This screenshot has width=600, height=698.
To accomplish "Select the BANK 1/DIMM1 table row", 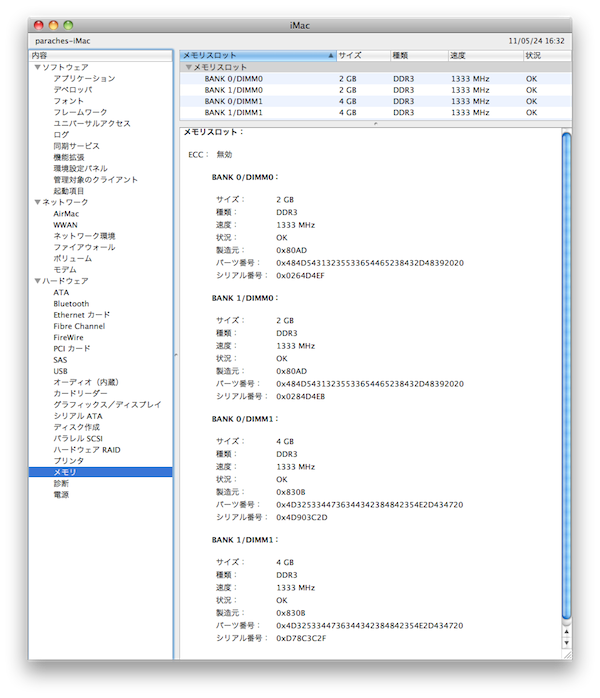I will click(375, 113).
